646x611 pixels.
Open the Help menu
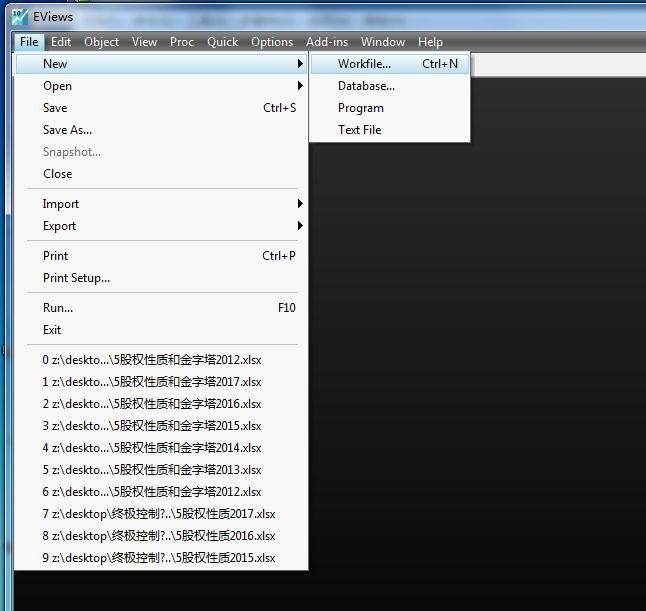click(x=430, y=42)
